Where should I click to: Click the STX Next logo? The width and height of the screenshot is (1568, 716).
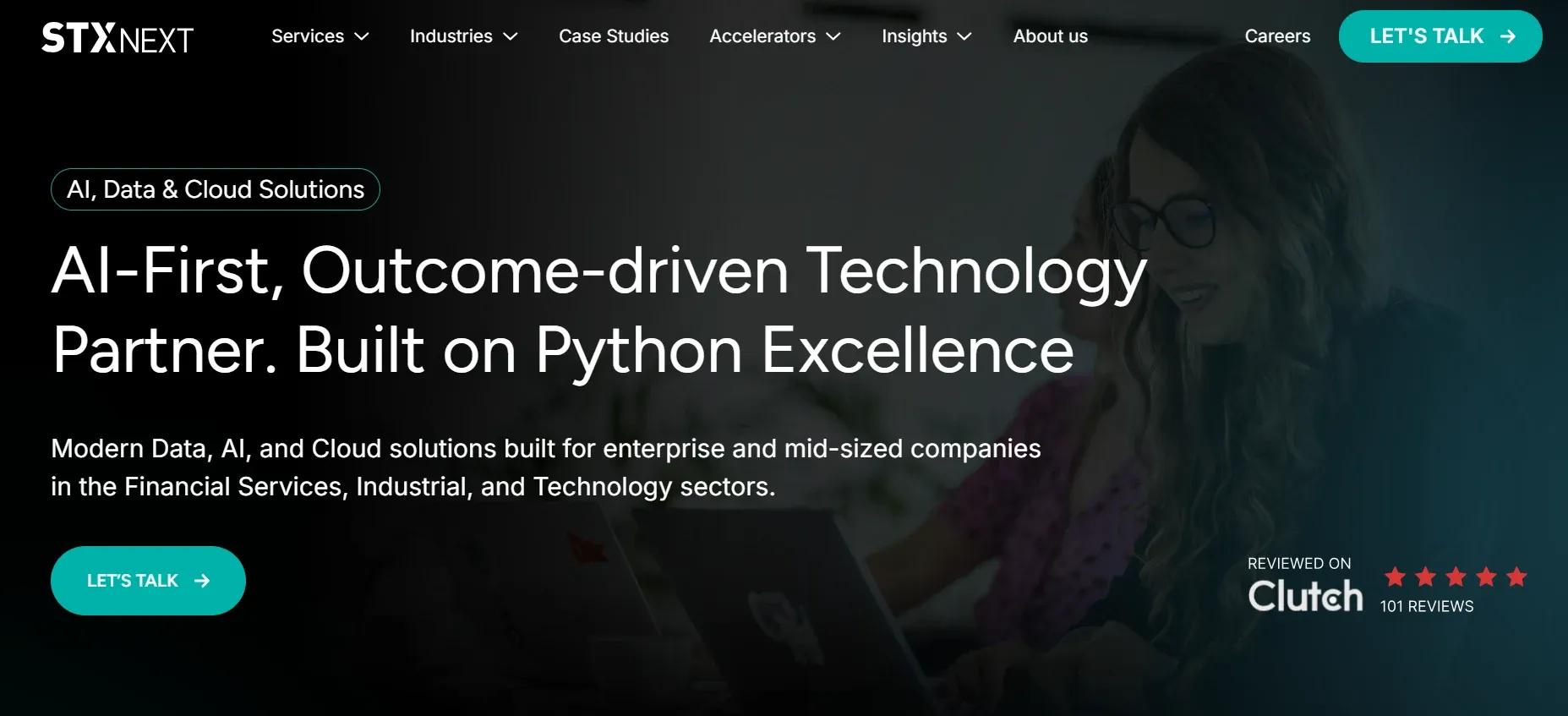117,38
